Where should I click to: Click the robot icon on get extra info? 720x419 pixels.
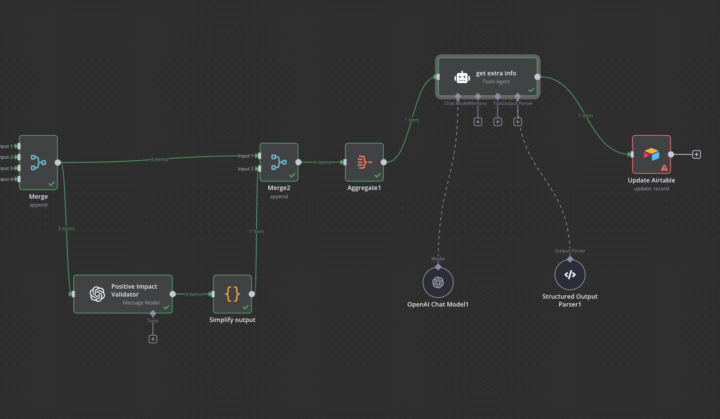tap(462, 77)
